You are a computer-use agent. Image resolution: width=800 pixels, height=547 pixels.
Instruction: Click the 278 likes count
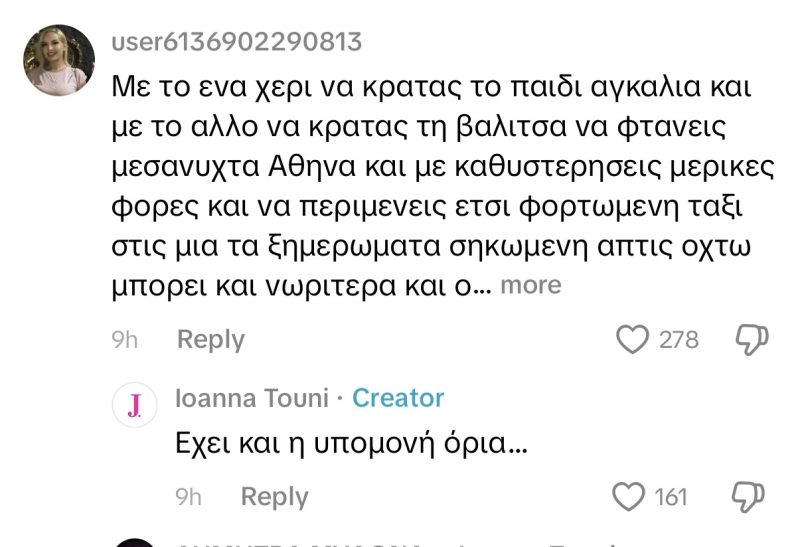[x=679, y=339]
